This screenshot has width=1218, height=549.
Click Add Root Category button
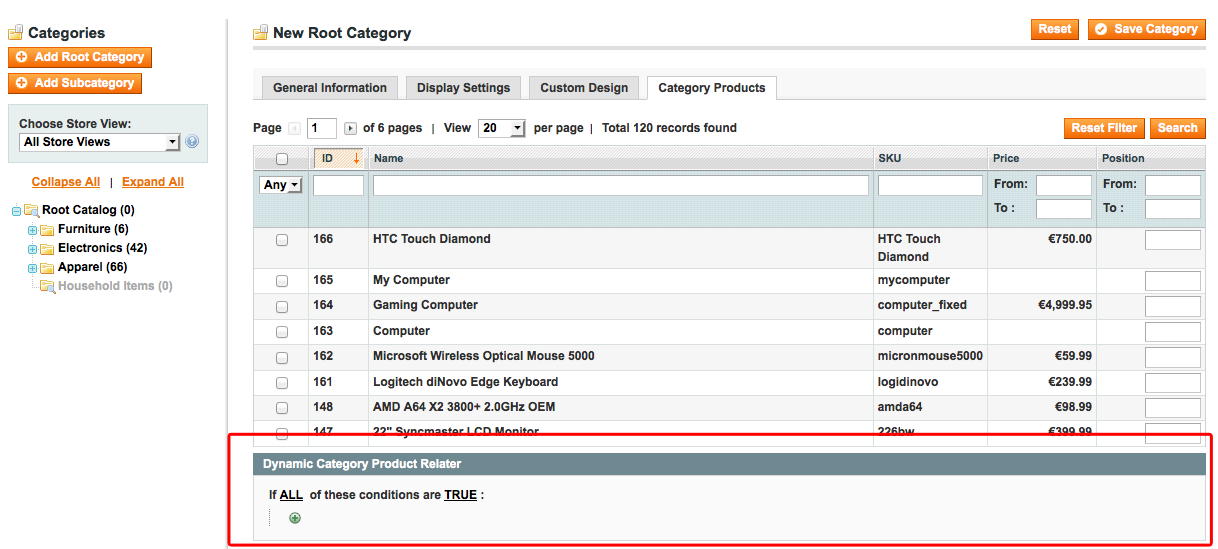(80, 58)
